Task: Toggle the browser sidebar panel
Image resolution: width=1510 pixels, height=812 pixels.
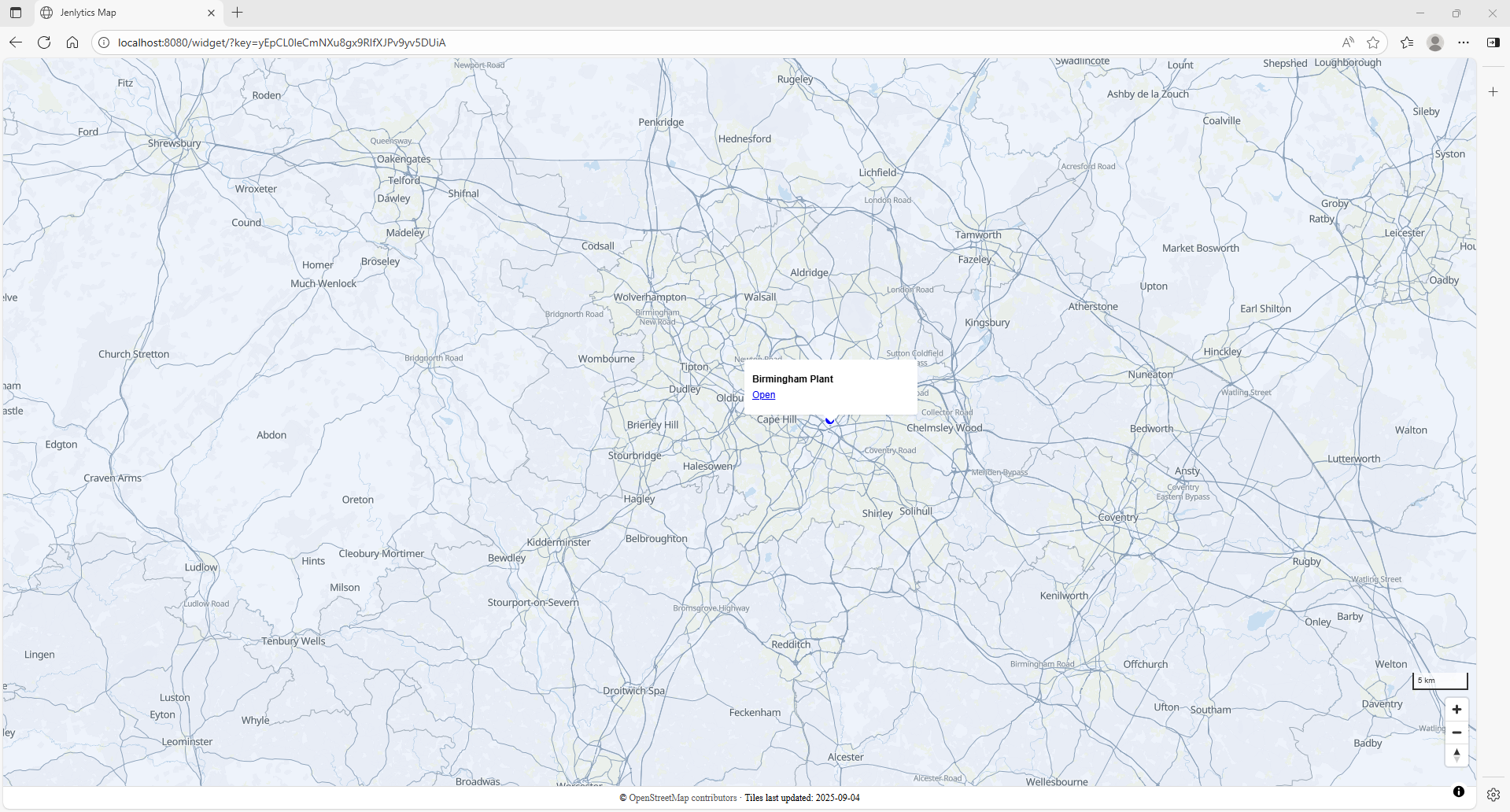Action: point(1493,42)
